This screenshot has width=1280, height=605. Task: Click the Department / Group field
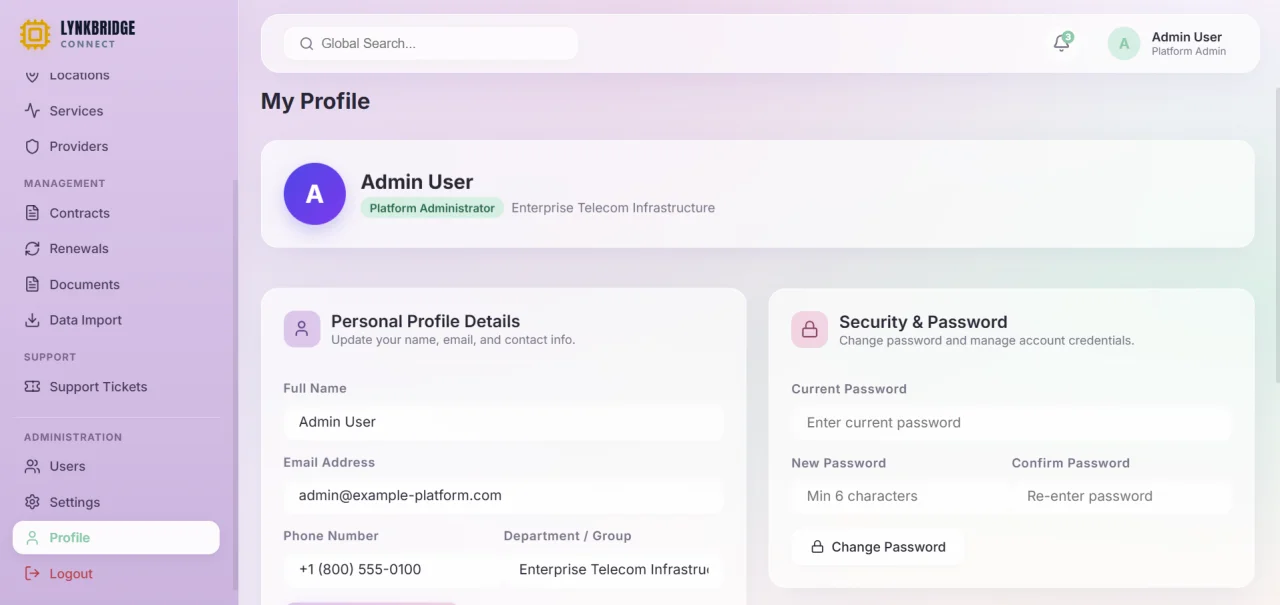click(613, 569)
